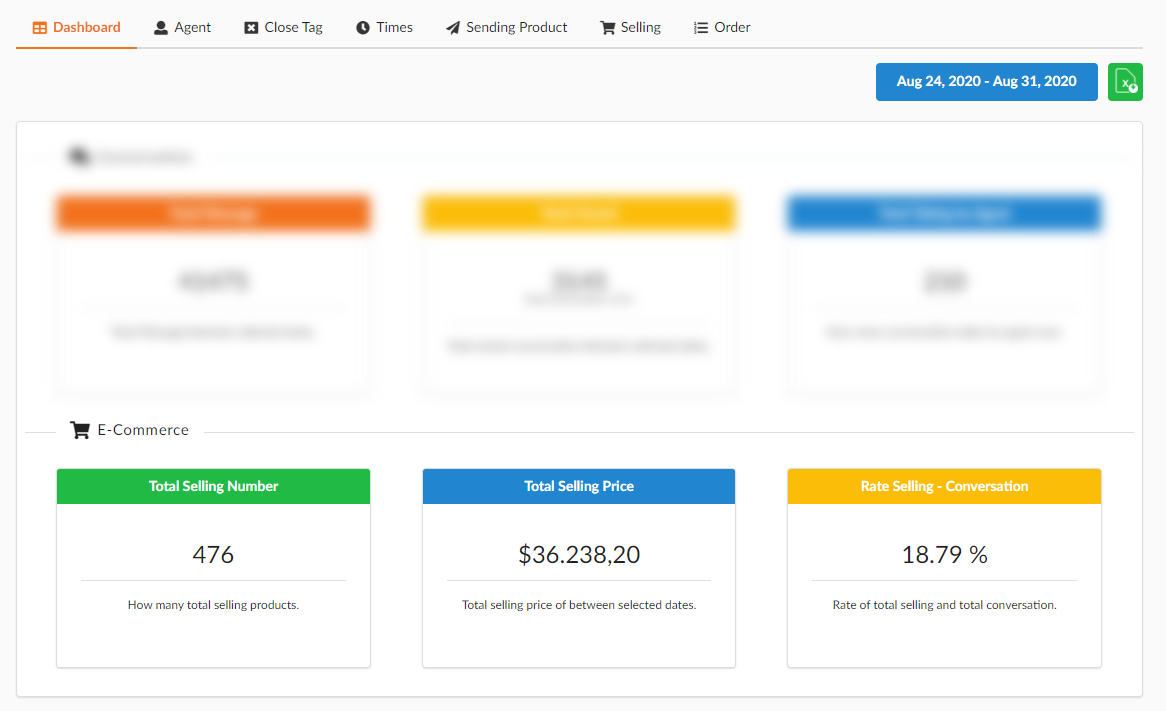Viewport: 1166px width, 711px height.
Task: Open the Aug 24 - Aug 31 date picker
Action: (986, 82)
